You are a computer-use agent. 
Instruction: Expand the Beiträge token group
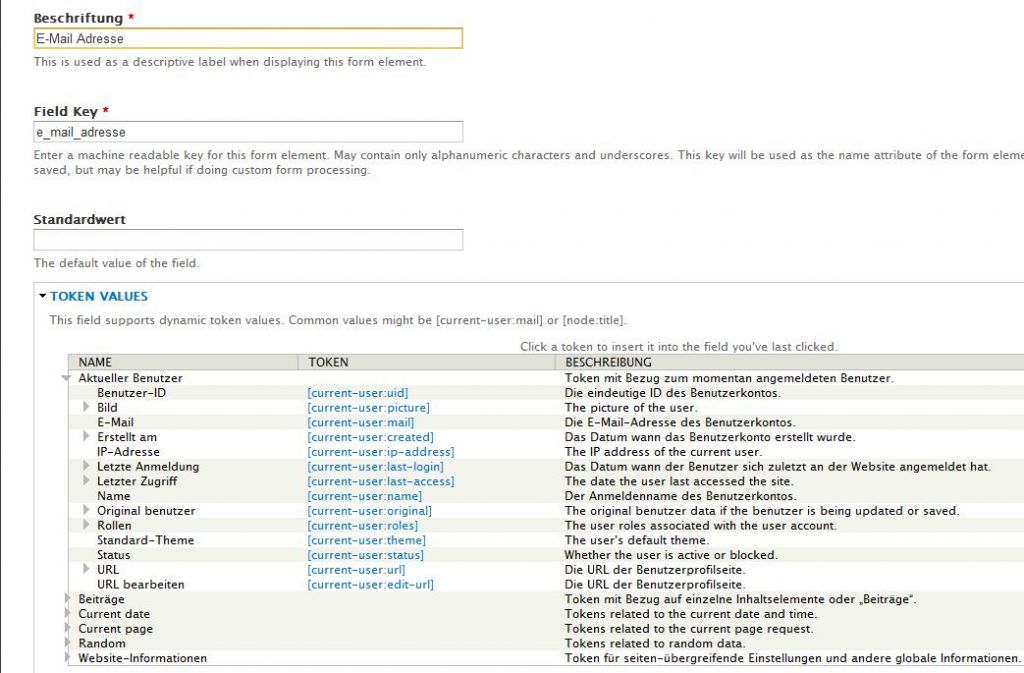click(x=69, y=599)
